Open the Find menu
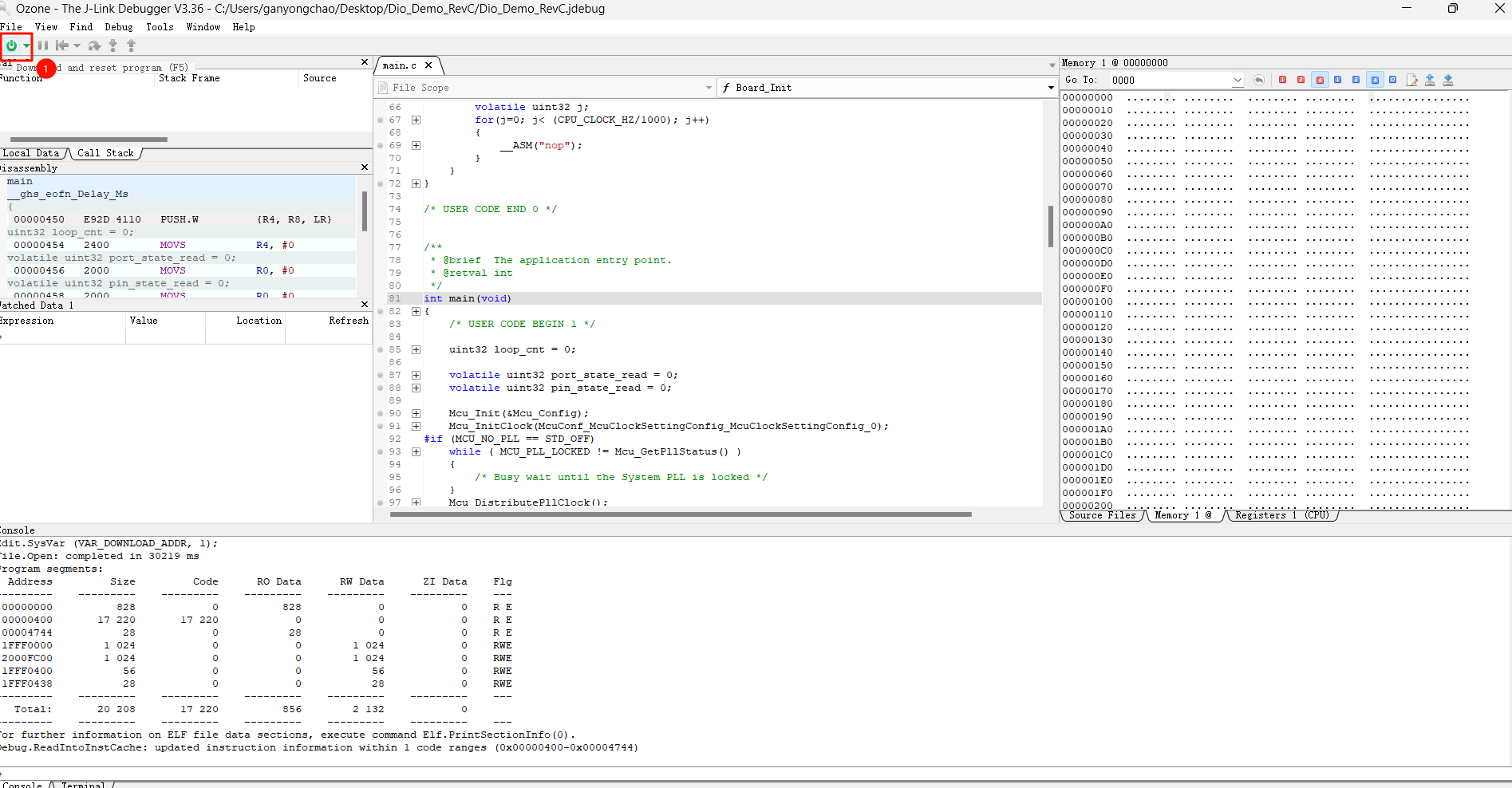The width and height of the screenshot is (1512, 788). [x=81, y=27]
